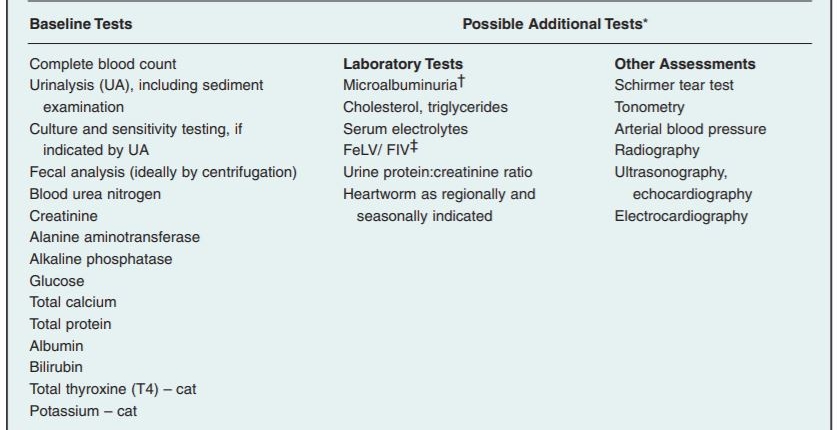
Task: Click Arterial blood pressure
Action: pyautogui.click(x=690, y=129)
